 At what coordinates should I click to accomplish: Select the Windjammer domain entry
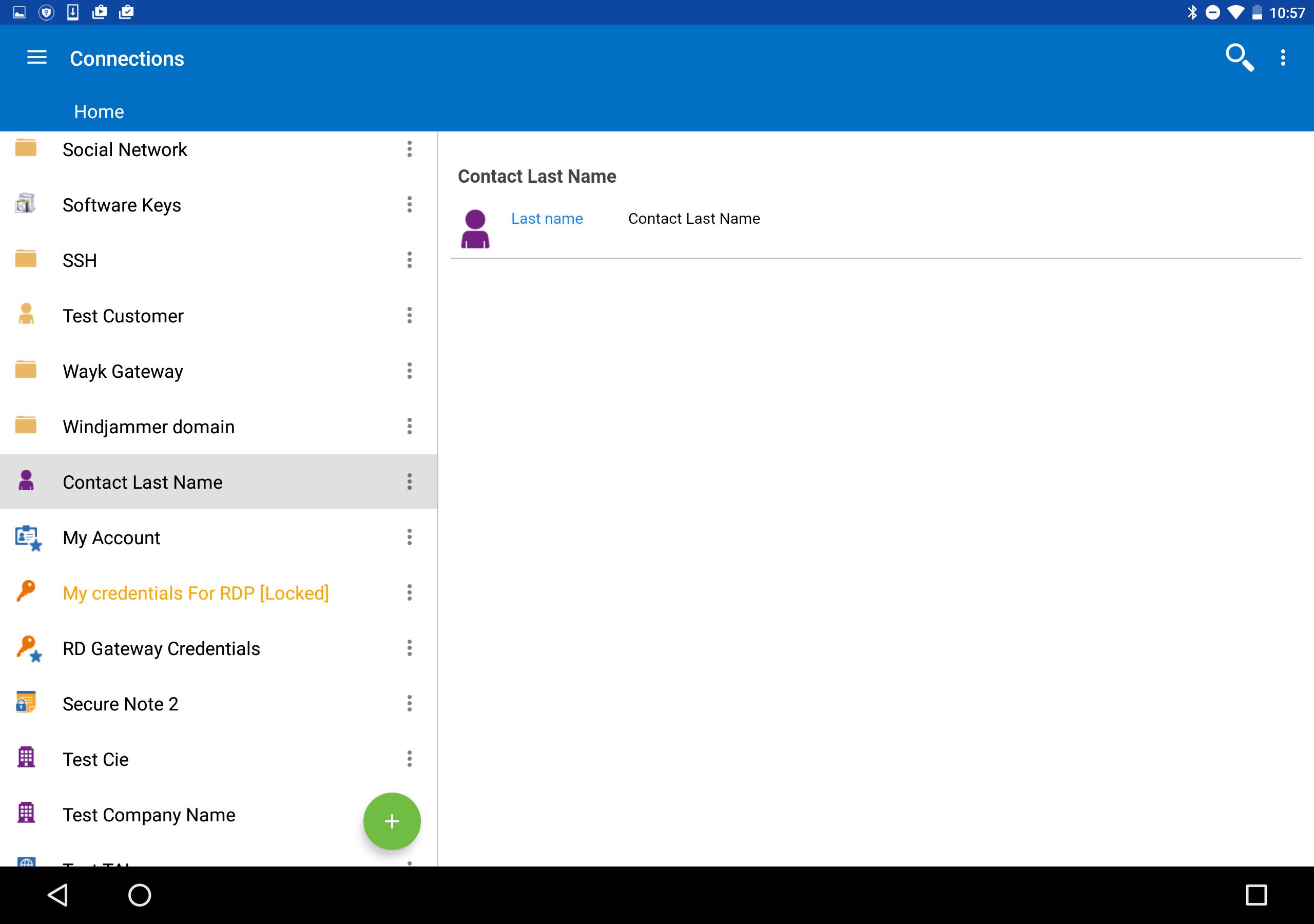click(219, 427)
